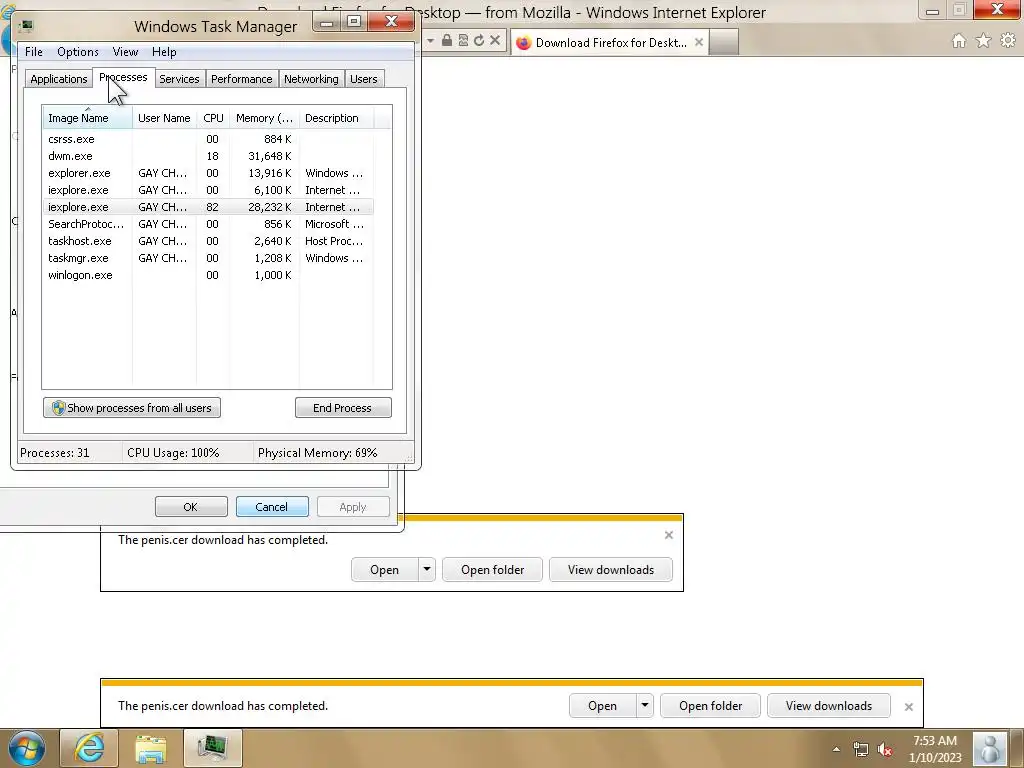Screen dimensions: 1024x768
Task: Toggle Compatibility View icon in address bar
Action: [463, 40]
